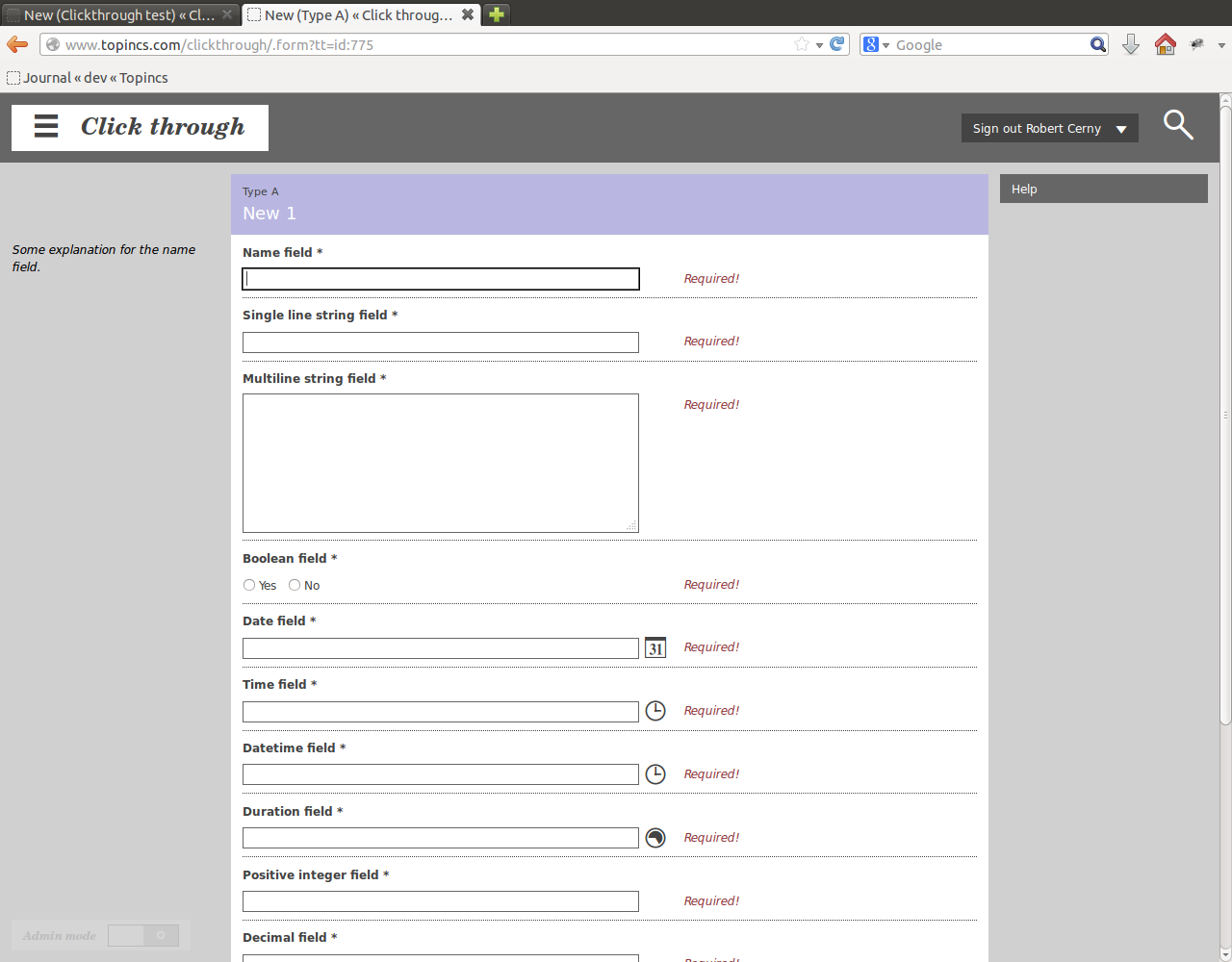This screenshot has height=962, width=1232.
Task: Click the Duration field picker icon
Action: point(655,838)
